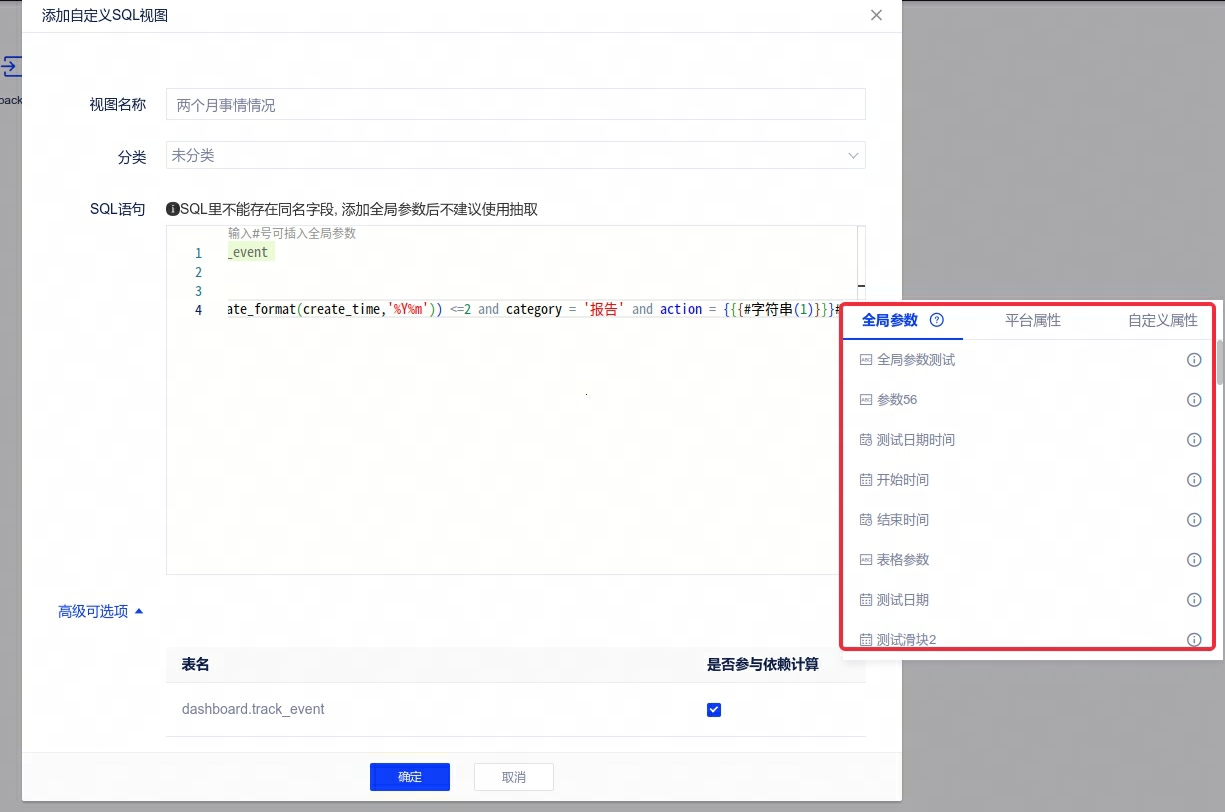The width and height of the screenshot is (1225, 812).
Task: Click info icon for 表格参数
Action: click(1193, 560)
